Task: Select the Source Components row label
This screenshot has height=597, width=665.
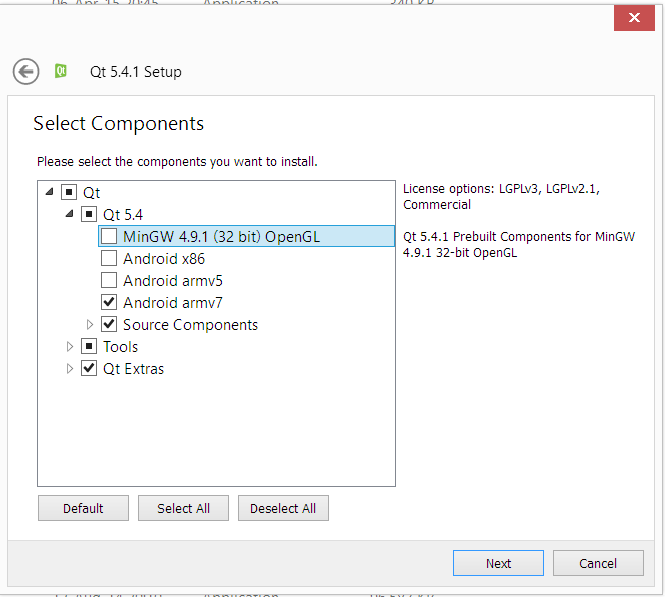Action: click(190, 325)
